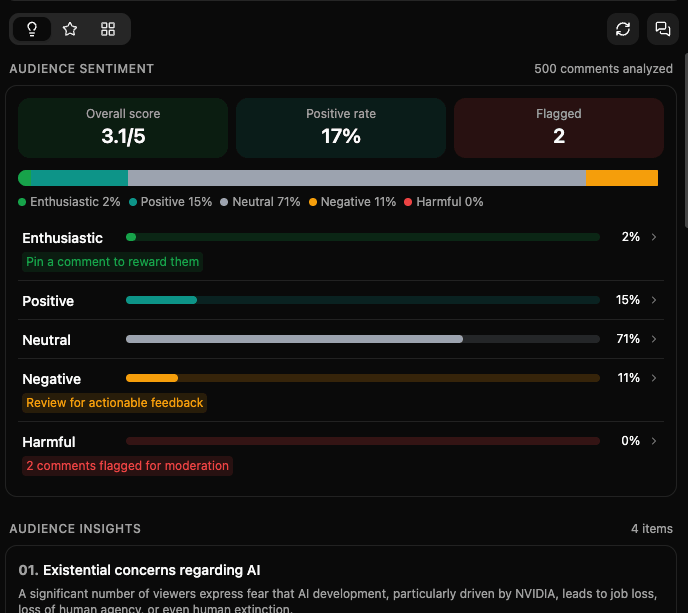Expand the Enthusiastic row chevron
The image size is (688, 613).
click(654, 237)
